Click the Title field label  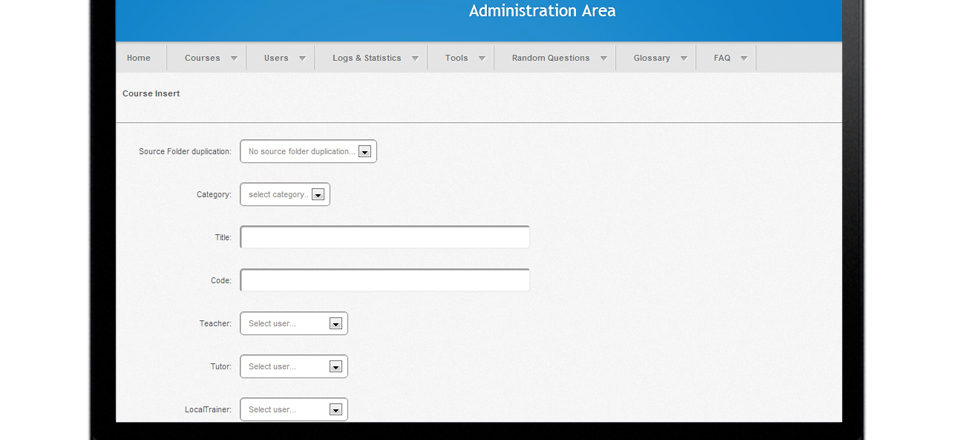(x=223, y=237)
